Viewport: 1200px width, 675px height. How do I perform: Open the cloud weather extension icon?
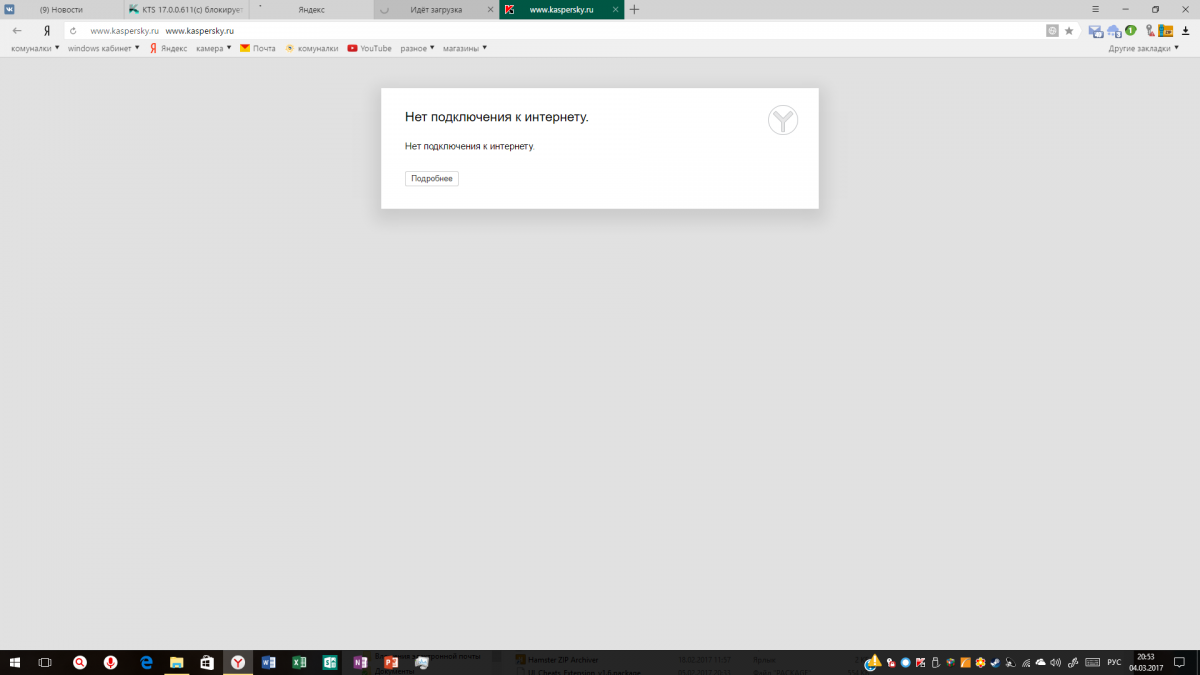[x=1113, y=31]
